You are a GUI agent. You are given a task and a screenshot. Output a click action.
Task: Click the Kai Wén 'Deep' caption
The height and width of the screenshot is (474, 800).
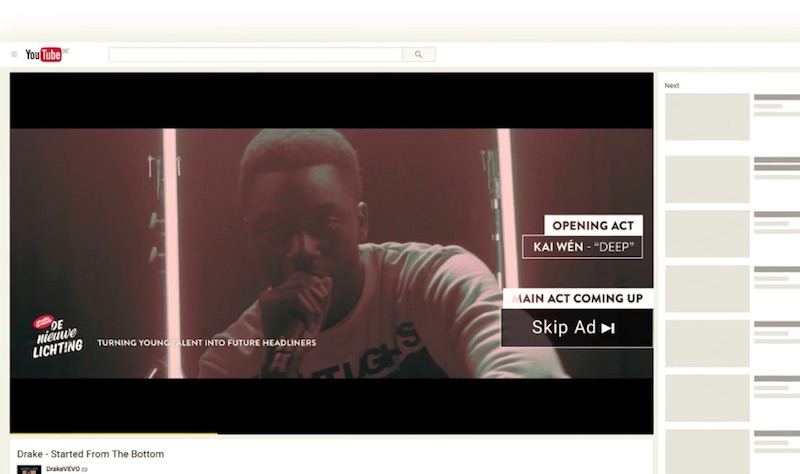(582, 247)
